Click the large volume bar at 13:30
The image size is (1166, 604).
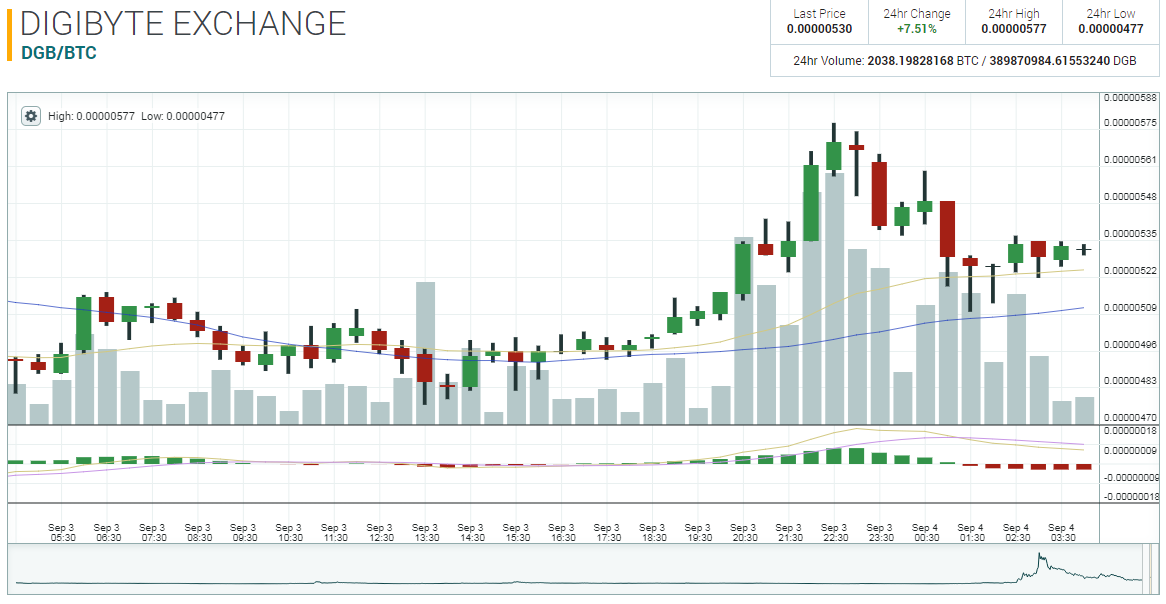point(425,353)
